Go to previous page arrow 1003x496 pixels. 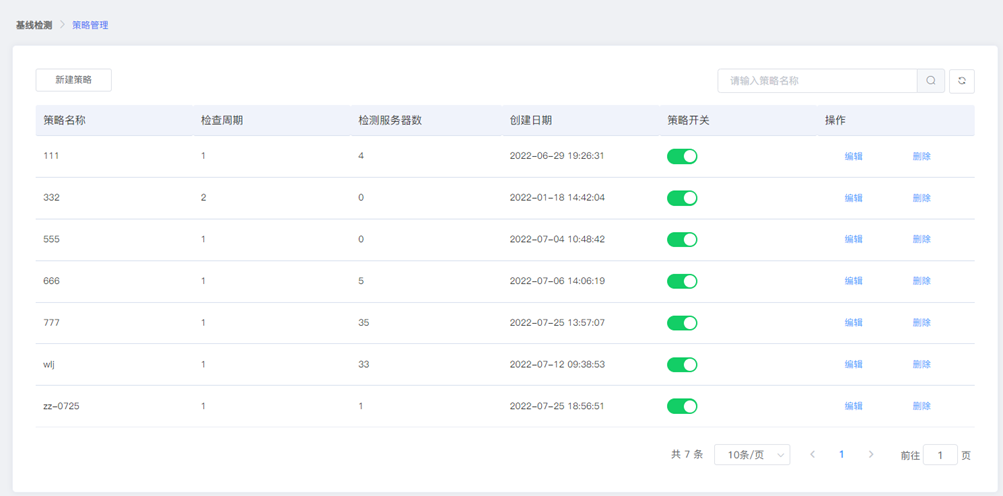[812, 454]
